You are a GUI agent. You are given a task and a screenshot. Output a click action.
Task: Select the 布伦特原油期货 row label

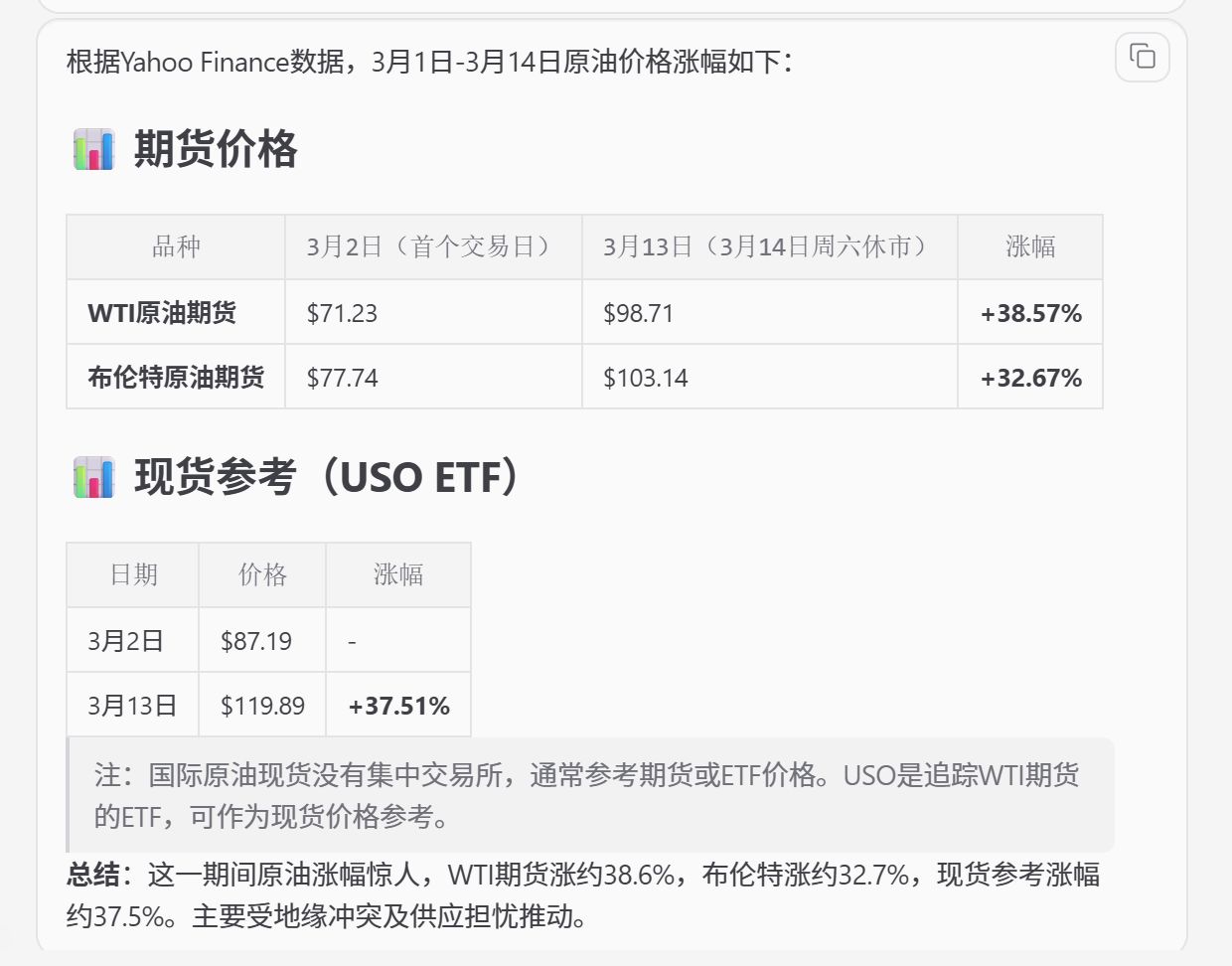pos(176,378)
